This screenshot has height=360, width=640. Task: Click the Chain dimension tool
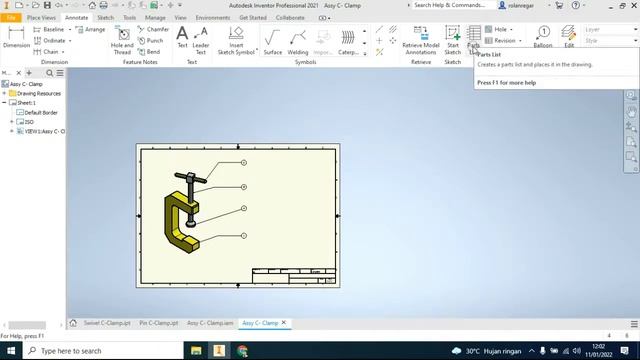coord(46,52)
